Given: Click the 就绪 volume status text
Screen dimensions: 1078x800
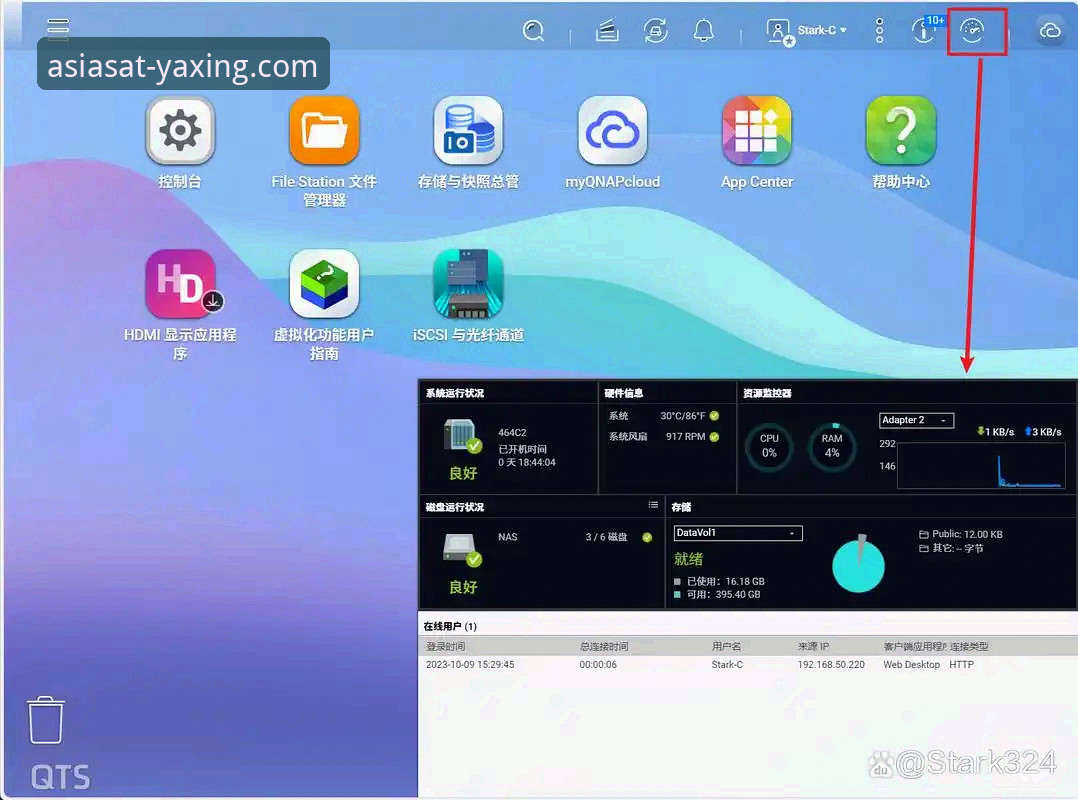Looking at the screenshot, I should click(688, 559).
